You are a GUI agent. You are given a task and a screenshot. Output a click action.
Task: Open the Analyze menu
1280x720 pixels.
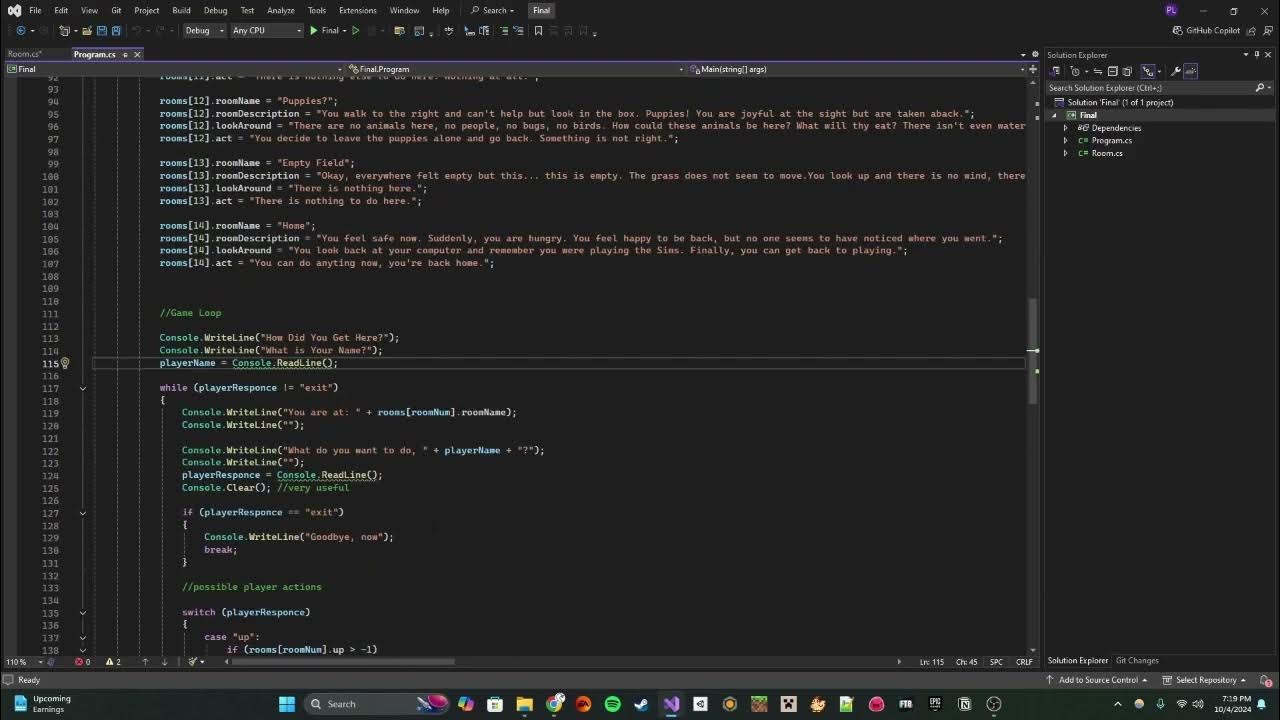pyautogui.click(x=281, y=10)
